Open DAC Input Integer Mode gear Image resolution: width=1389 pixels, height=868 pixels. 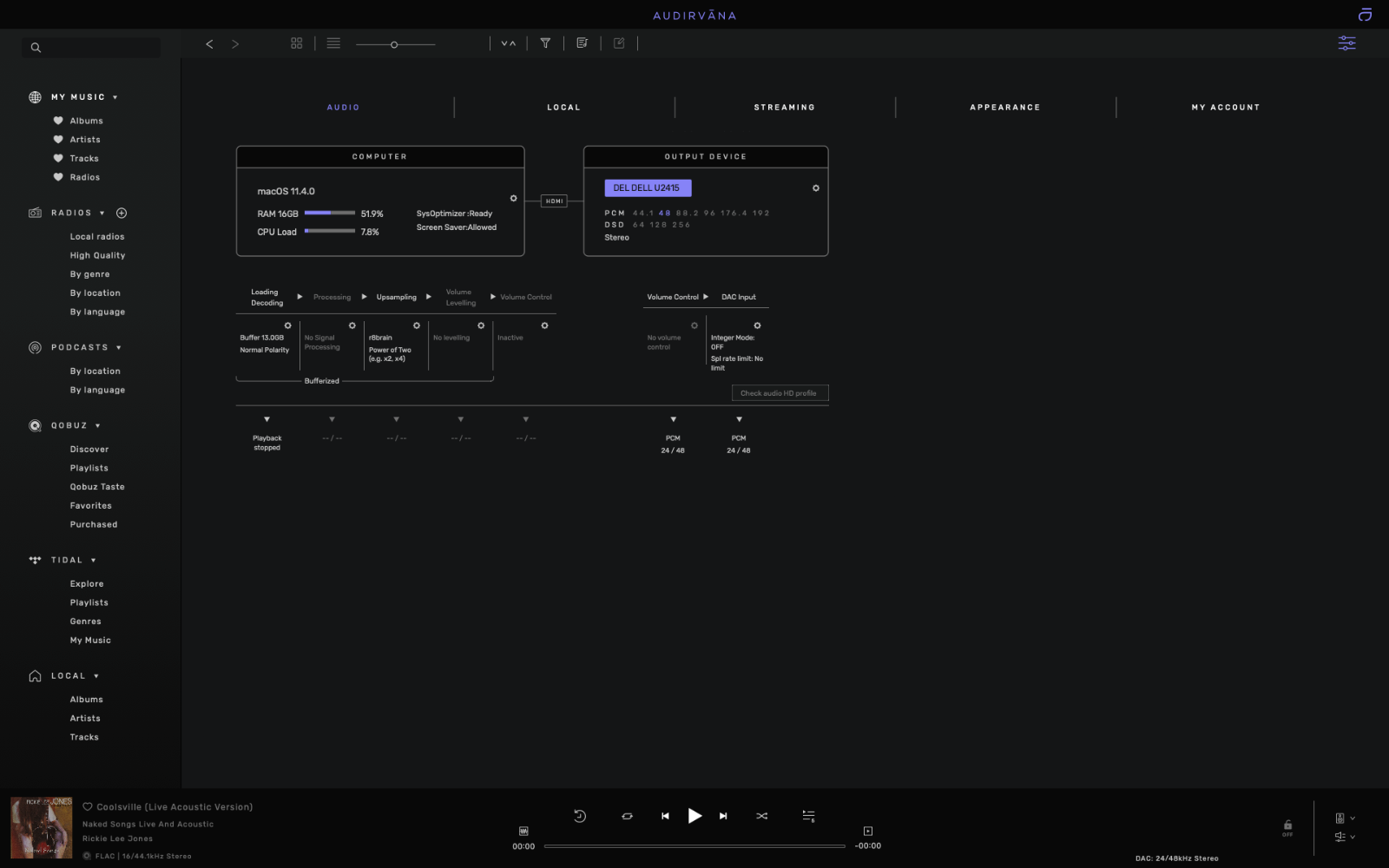point(757,325)
